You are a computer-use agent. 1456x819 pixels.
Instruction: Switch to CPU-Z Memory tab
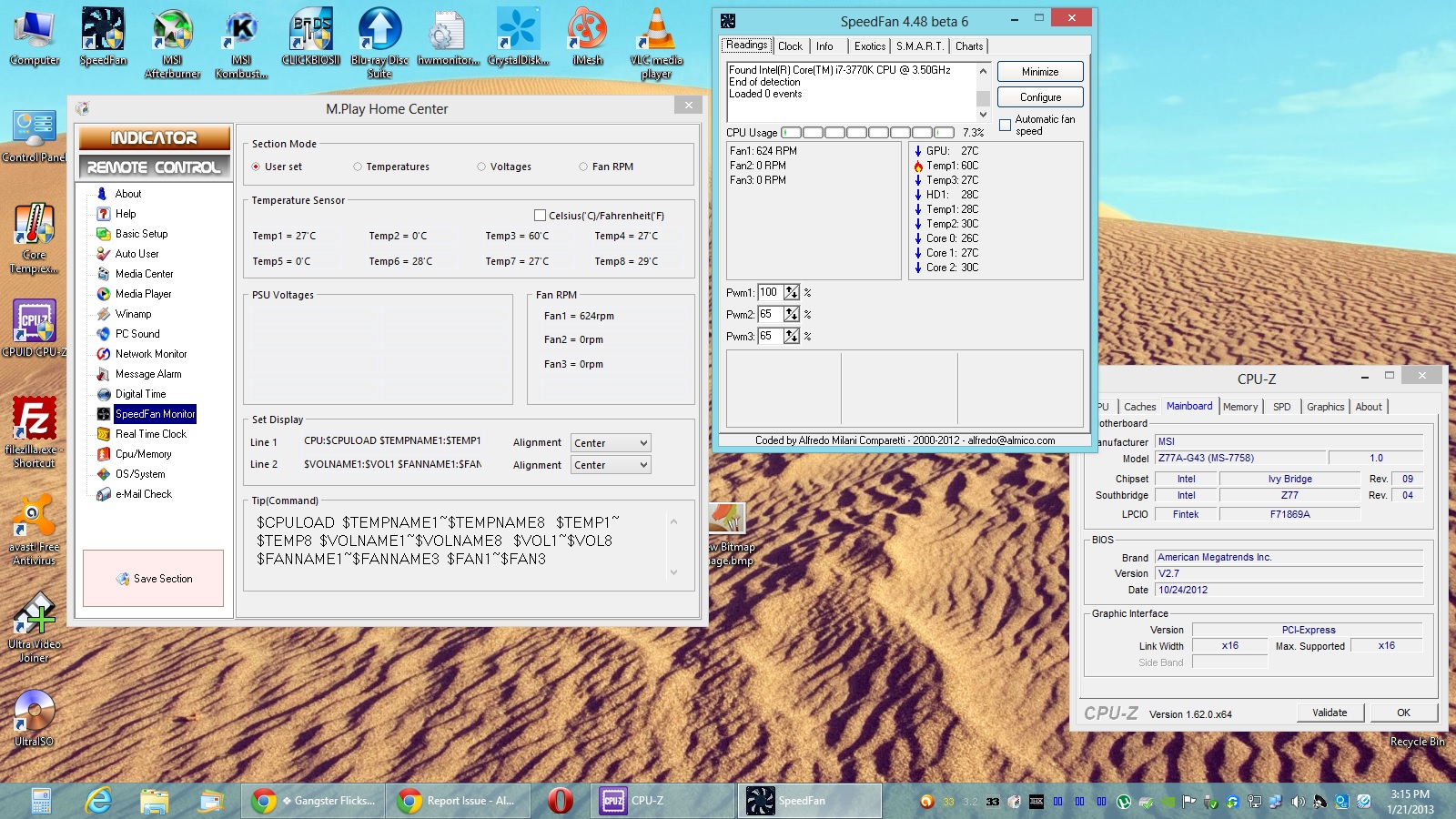click(x=1240, y=407)
